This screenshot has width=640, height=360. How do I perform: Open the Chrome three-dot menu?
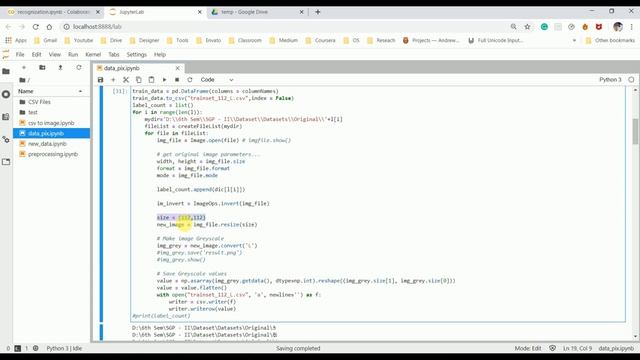631,27
